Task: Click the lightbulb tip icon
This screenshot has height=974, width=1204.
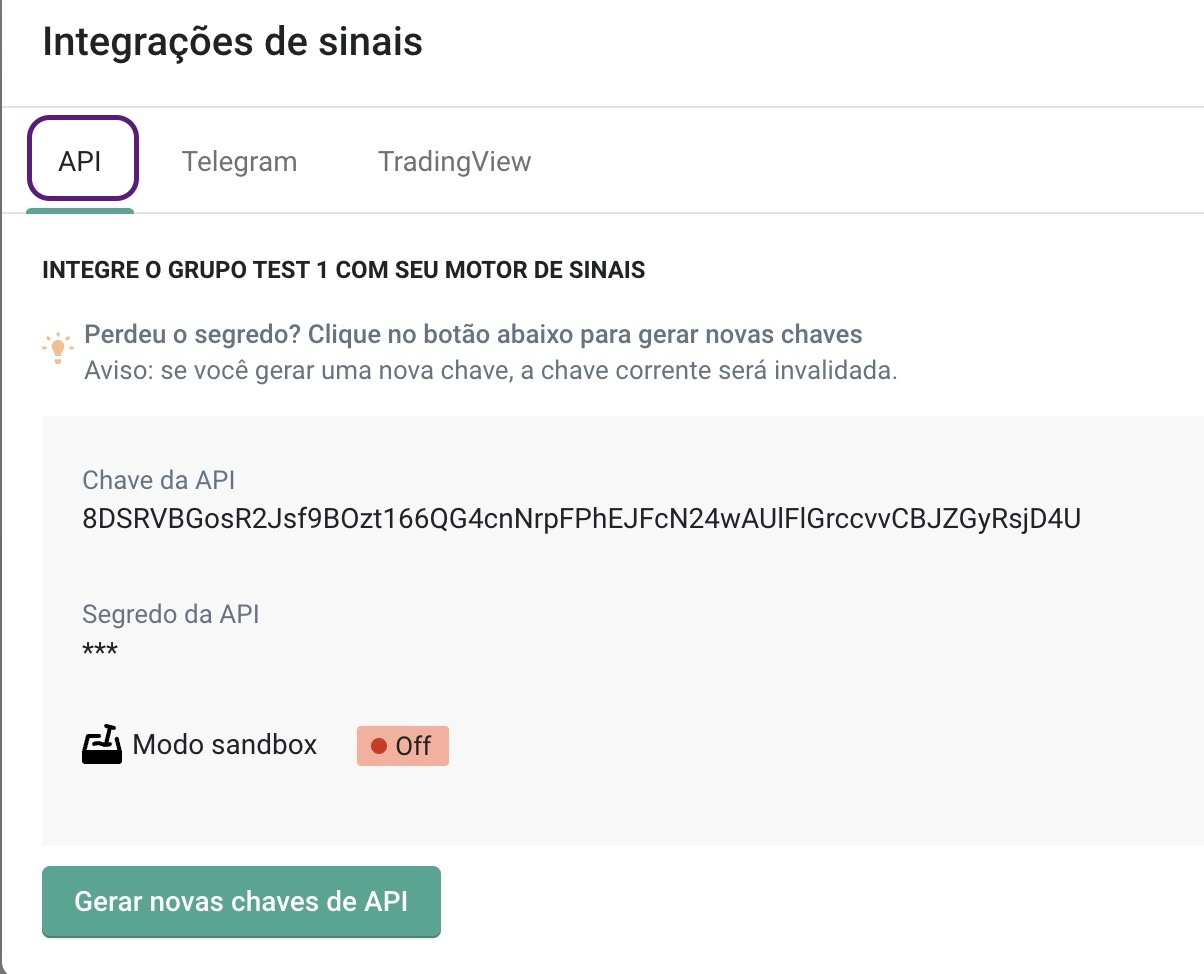Action: point(58,346)
